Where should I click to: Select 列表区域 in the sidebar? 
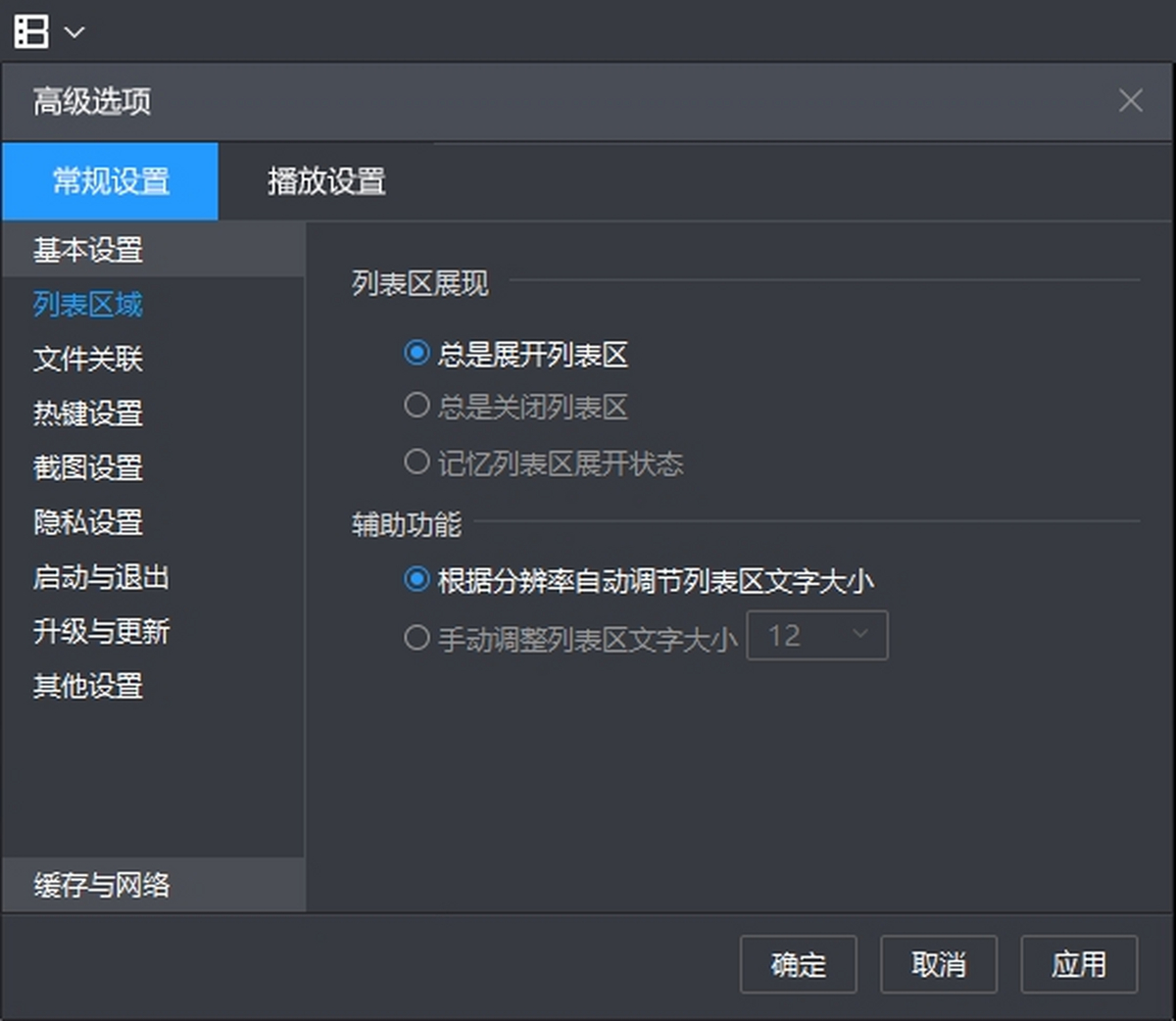(88, 305)
